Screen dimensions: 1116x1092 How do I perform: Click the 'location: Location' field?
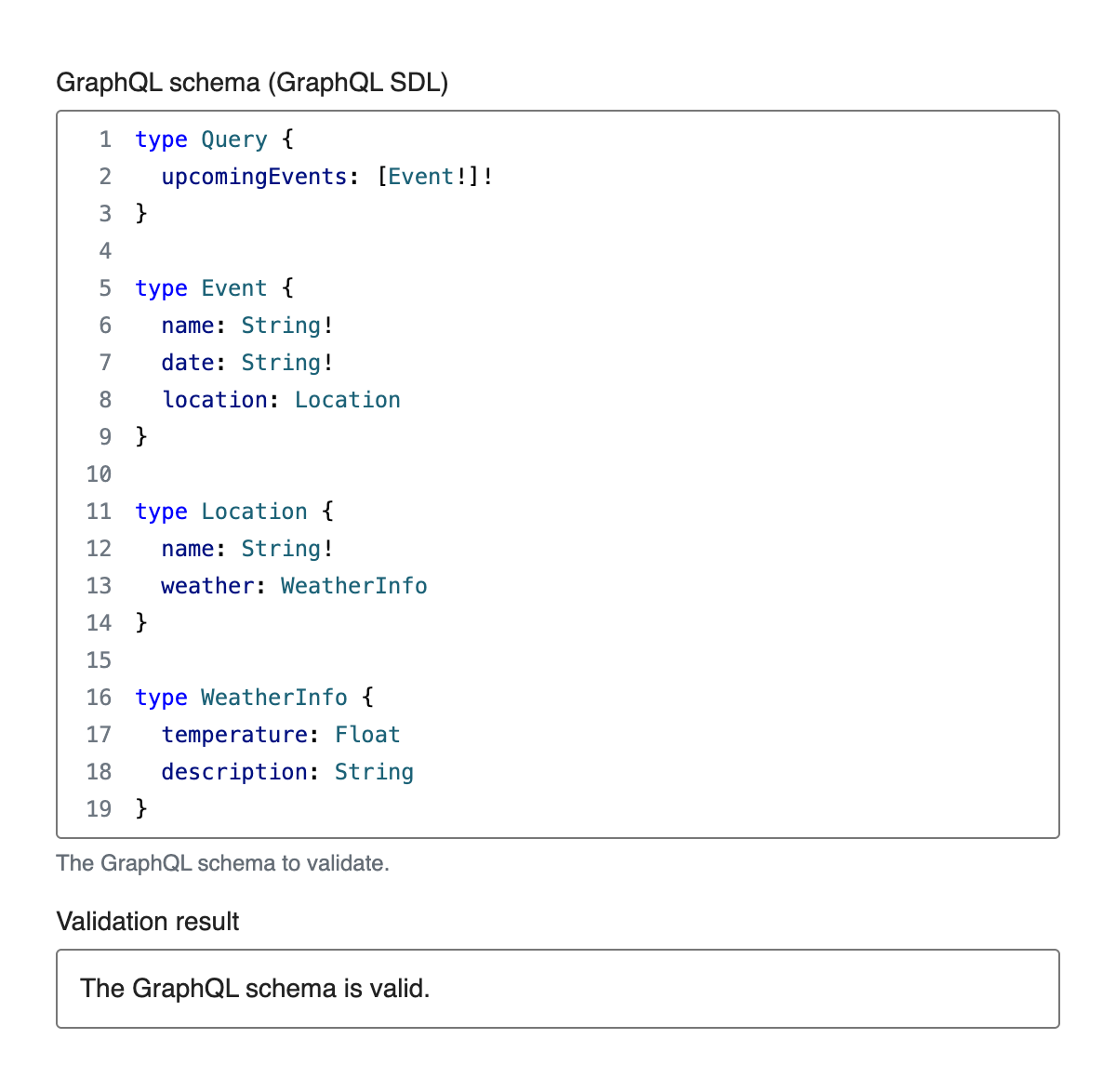click(x=281, y=400)
